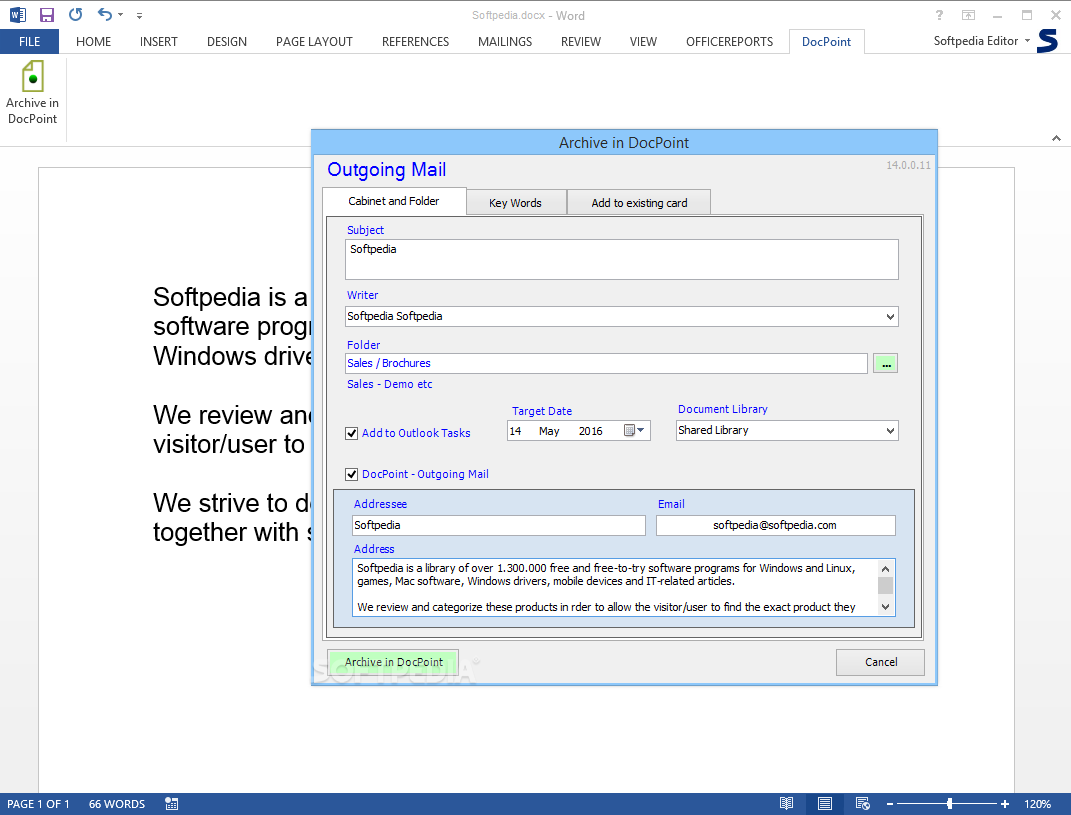
Task: Click PAGE 1 OF 1 in status bar
Action: [x=38, y=804]
